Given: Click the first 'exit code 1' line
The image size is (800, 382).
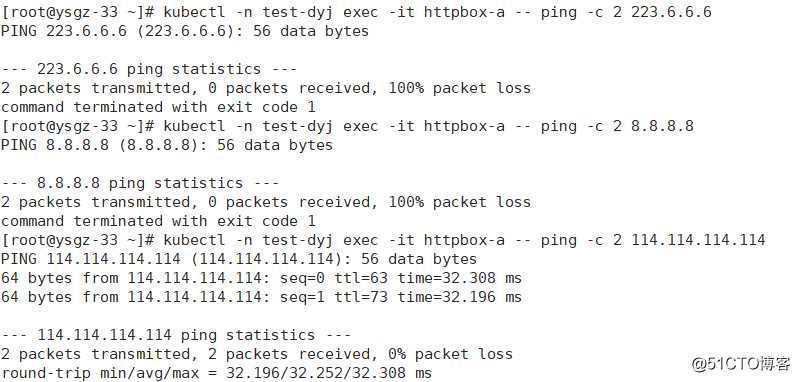Looking at the screenshot, I should 158,107.
